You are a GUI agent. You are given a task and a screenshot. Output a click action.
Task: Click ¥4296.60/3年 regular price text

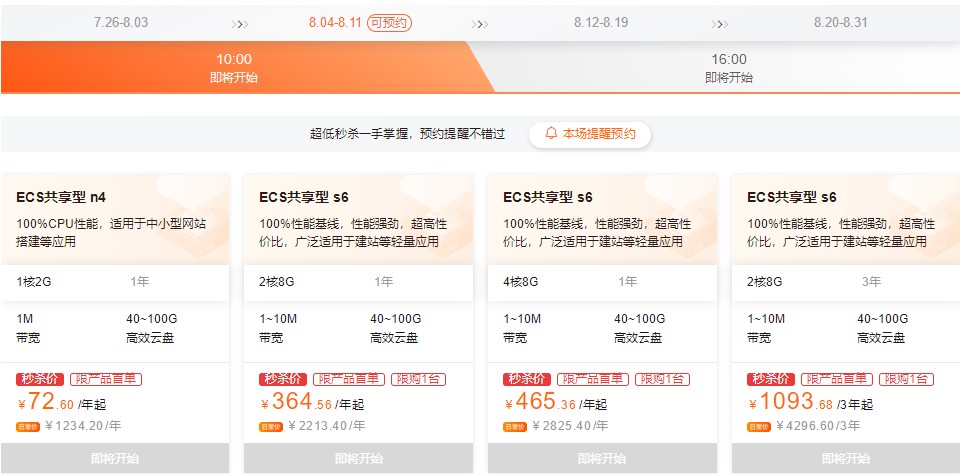point(819,425)
